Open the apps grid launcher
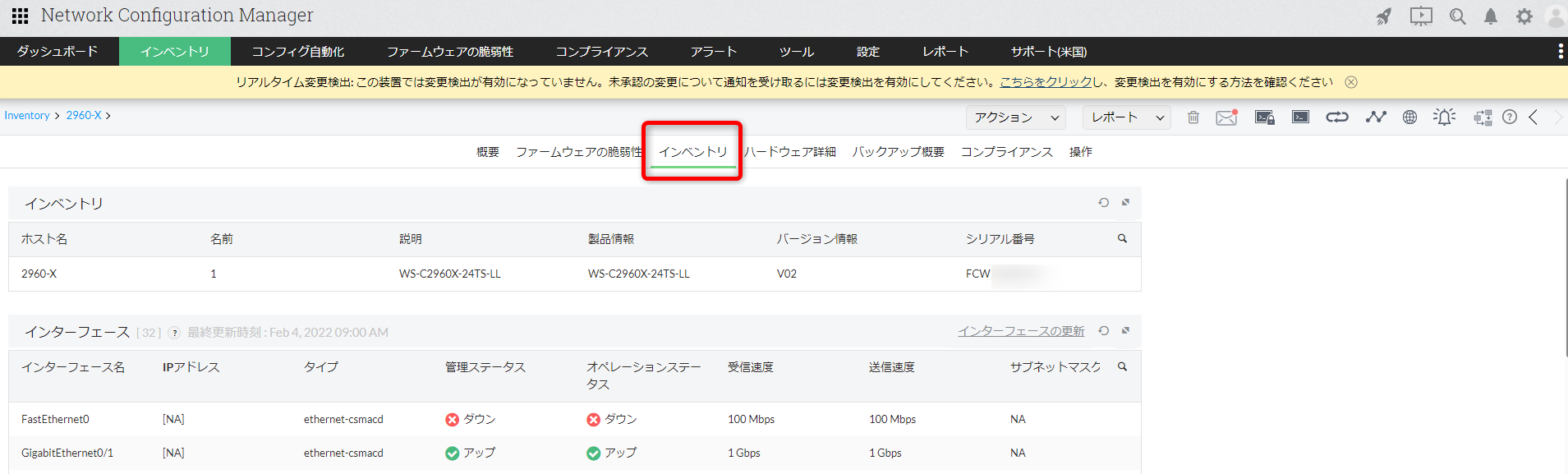This screenshot has width=1568, height=474. tap(20, 16)
